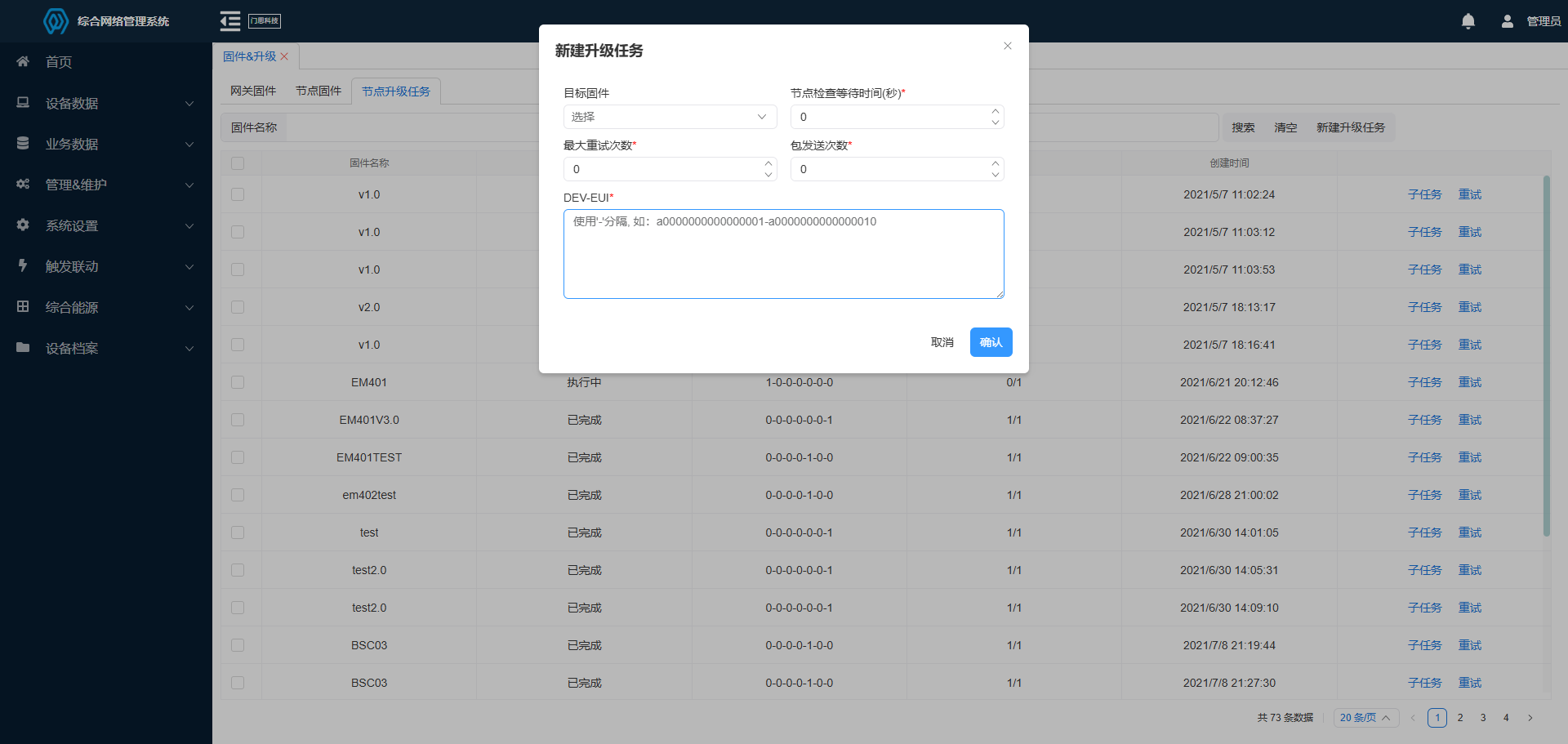Click the 设备数据 laptop icon
The height and width of the screenshot is (744, 1568).
tap(23, 103)
